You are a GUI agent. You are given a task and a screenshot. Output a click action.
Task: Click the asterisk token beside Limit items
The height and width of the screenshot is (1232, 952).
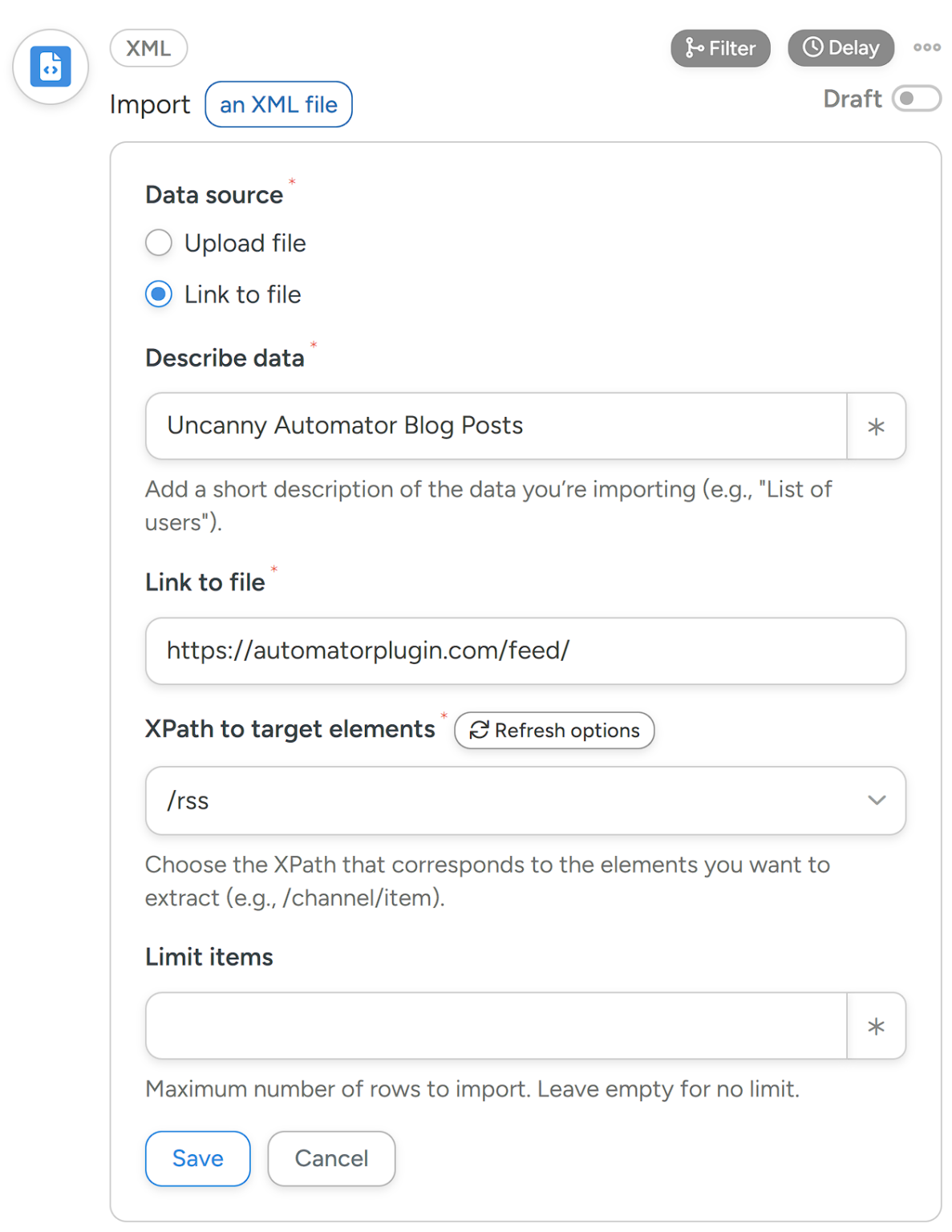point(876,1025)
